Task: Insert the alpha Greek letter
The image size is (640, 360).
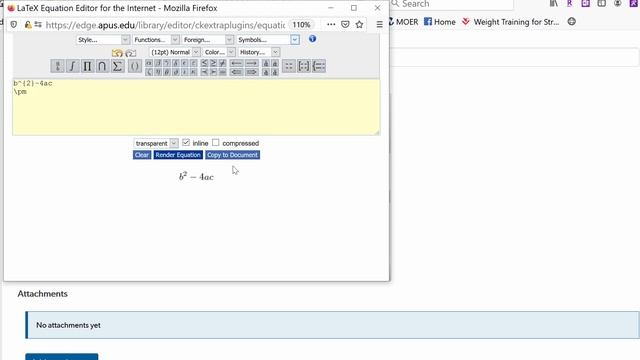Action: pos(149,63)
